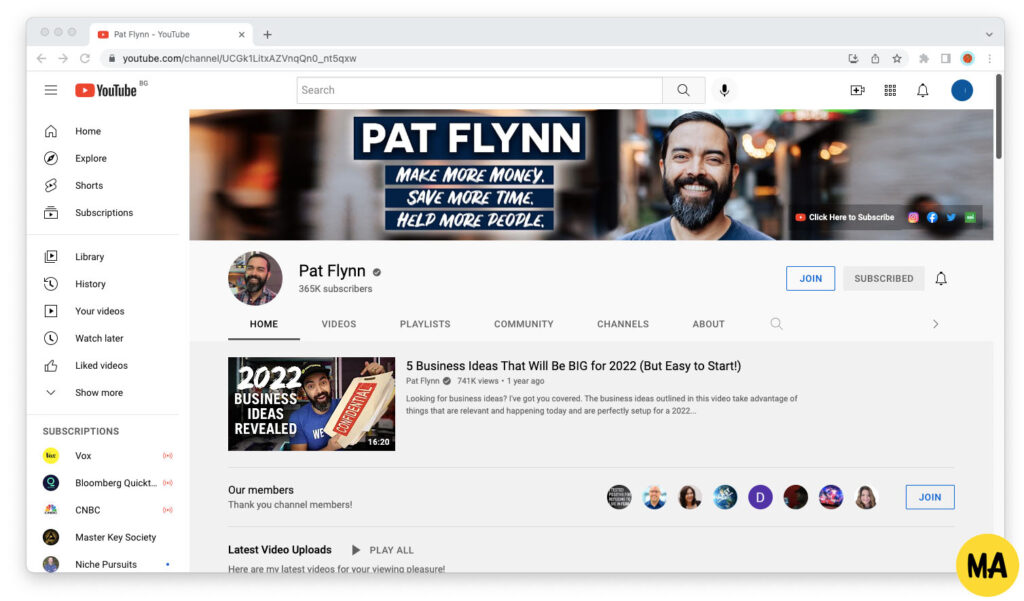
Task: Switch to the About tab
Action: 709,324
